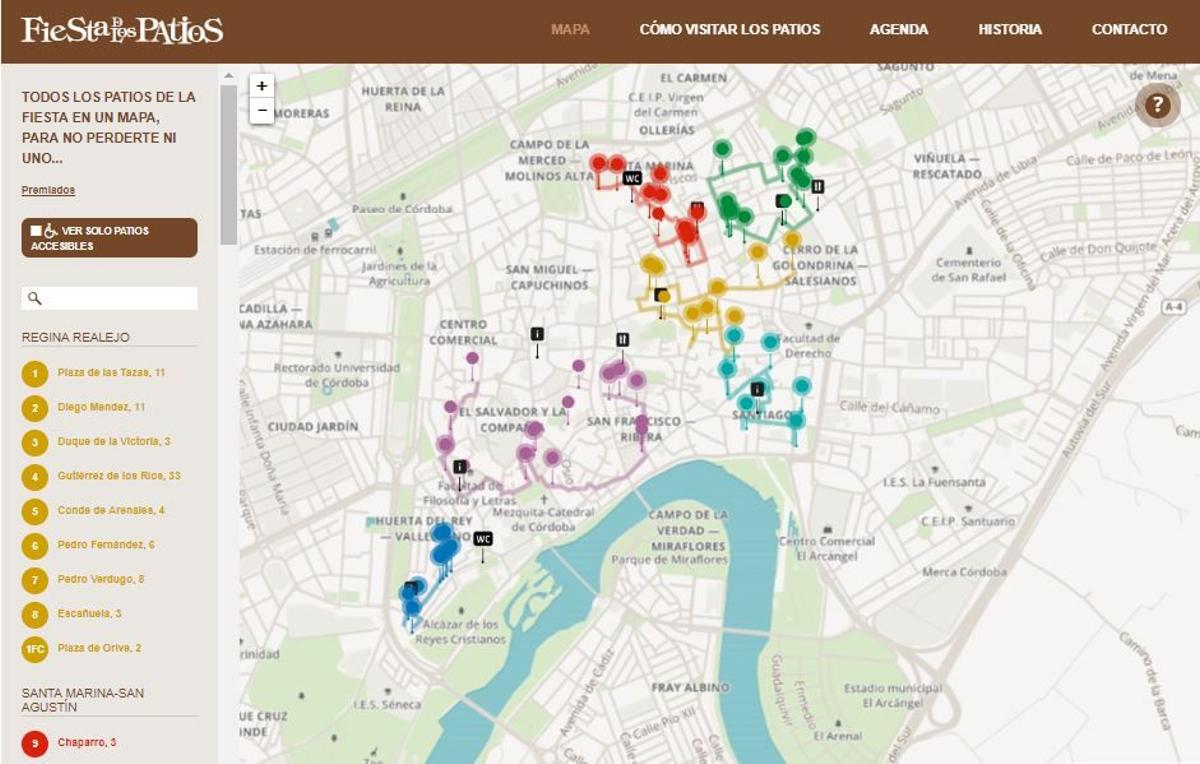Click the WC marker near Huerta del Rey
The image size is (1200, 764).
483,538
